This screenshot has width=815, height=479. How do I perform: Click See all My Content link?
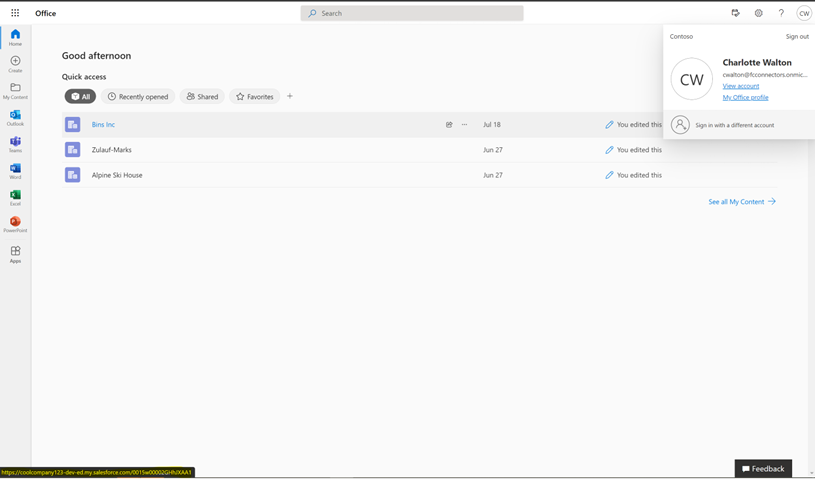coord(742,202)
